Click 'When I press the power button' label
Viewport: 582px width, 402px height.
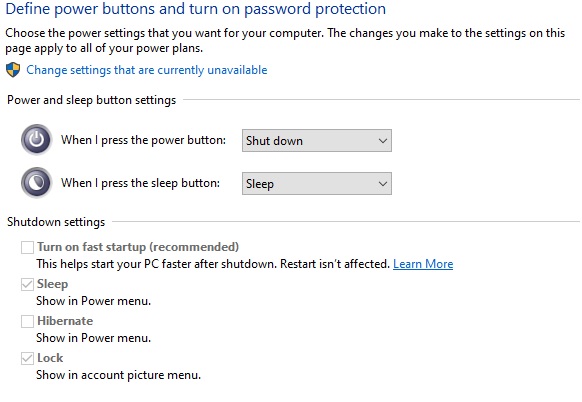coord(143,140)
